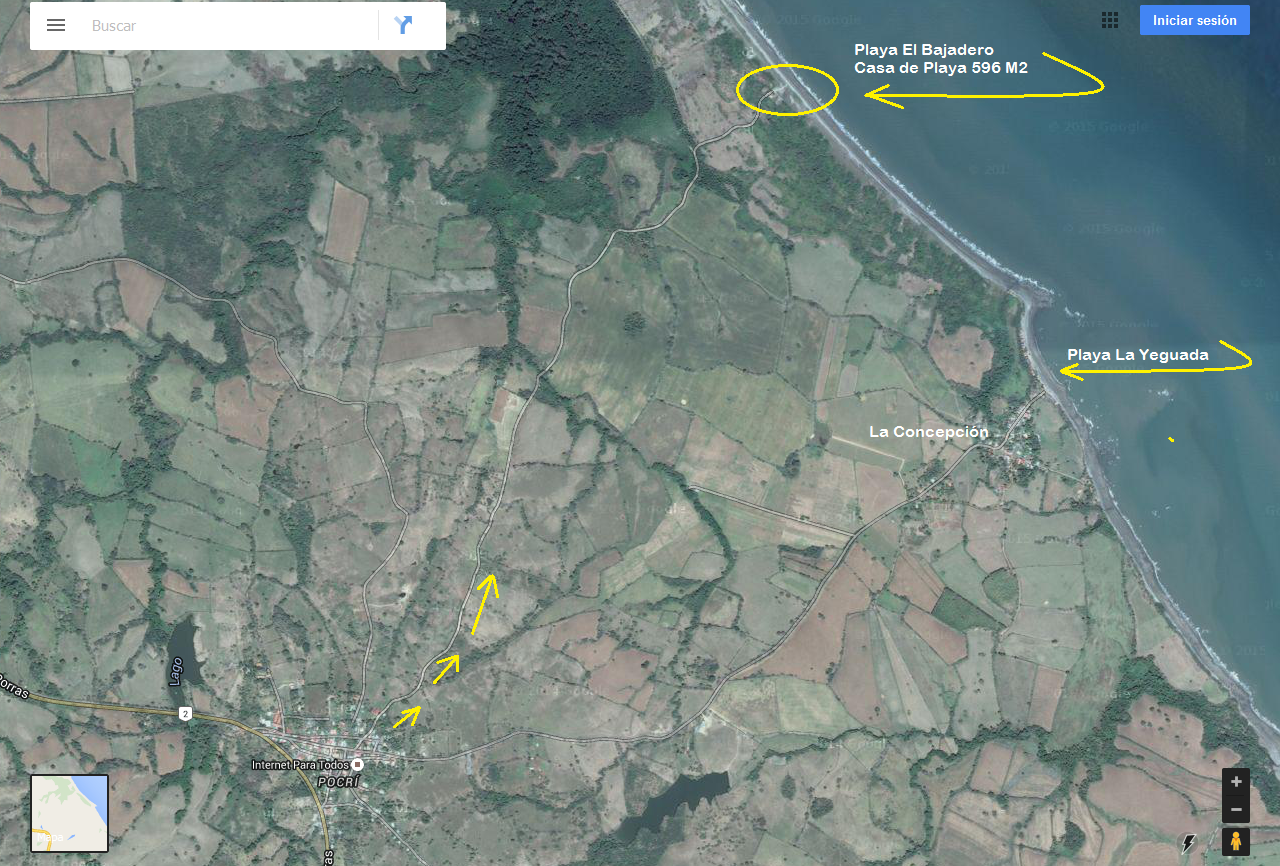Click the route 2 highway shield
The image size is (1280, 866).
click(x=185, y=713)
